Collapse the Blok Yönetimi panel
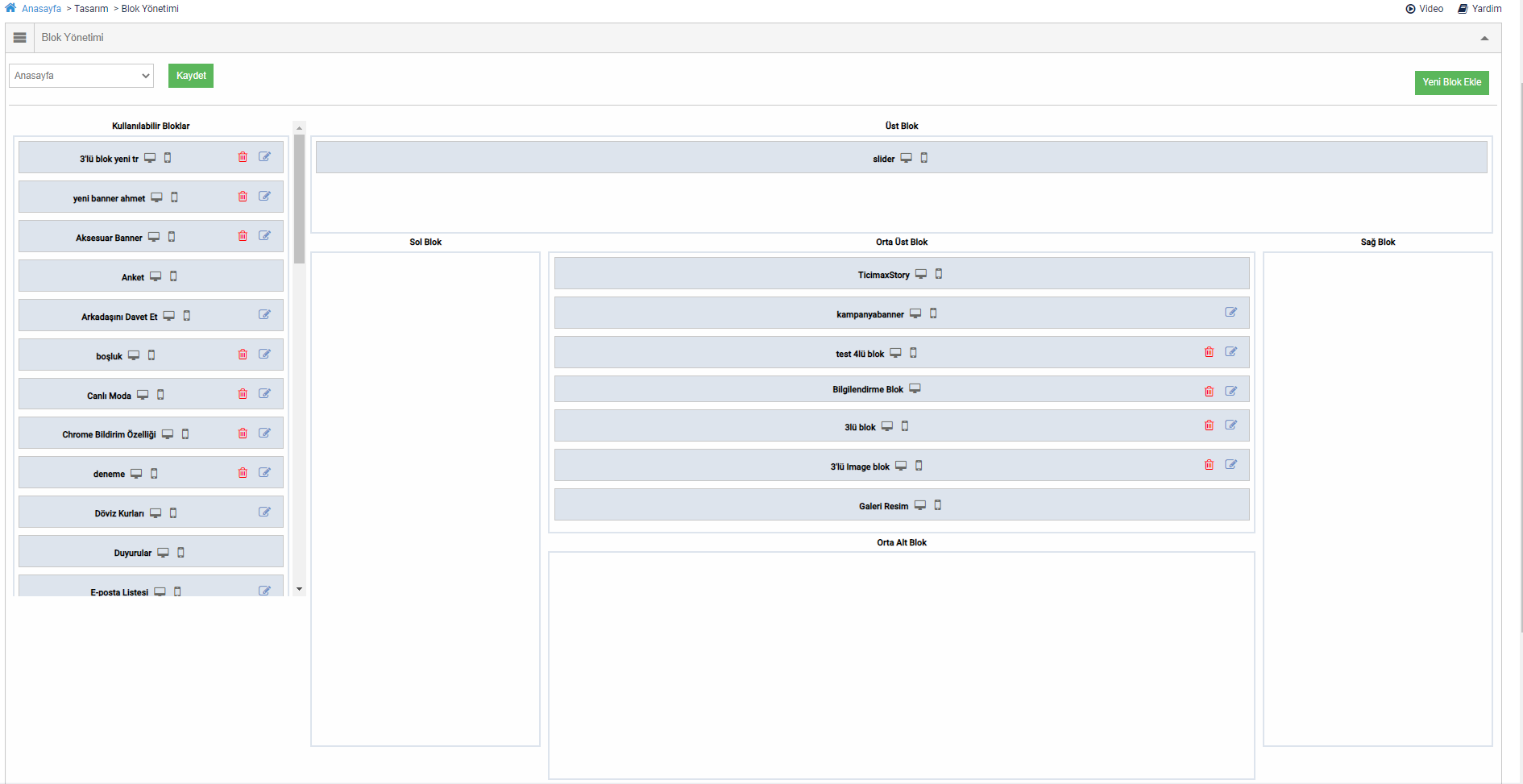The width and height of the screenshot is (1523, 784). 1484,38
